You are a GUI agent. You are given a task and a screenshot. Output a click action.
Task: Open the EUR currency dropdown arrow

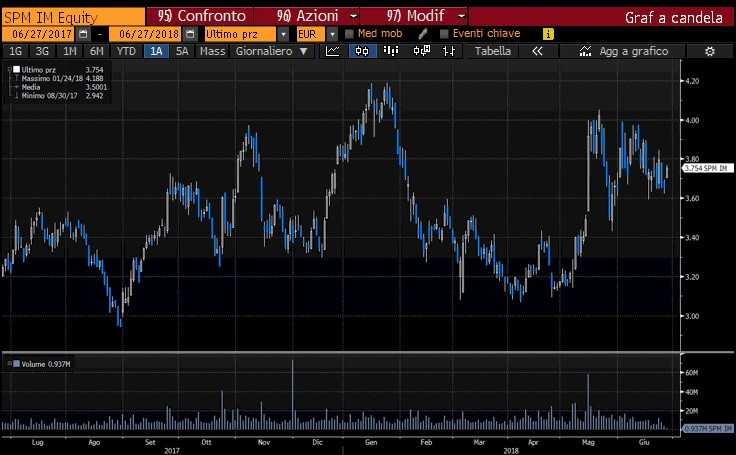coord(332,34)
